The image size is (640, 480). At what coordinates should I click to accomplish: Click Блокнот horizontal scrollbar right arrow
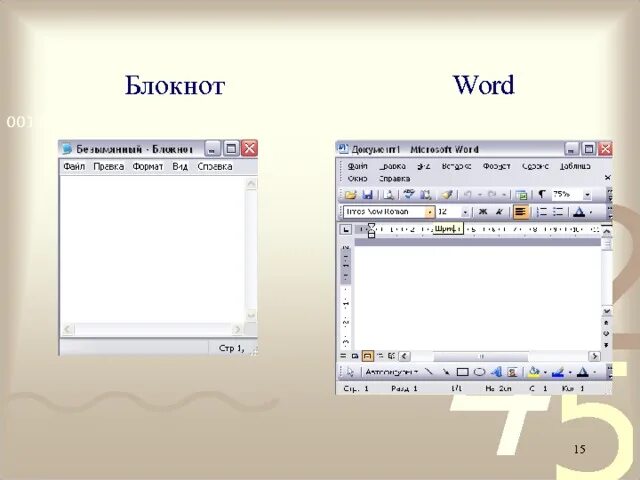pos(237,329)
